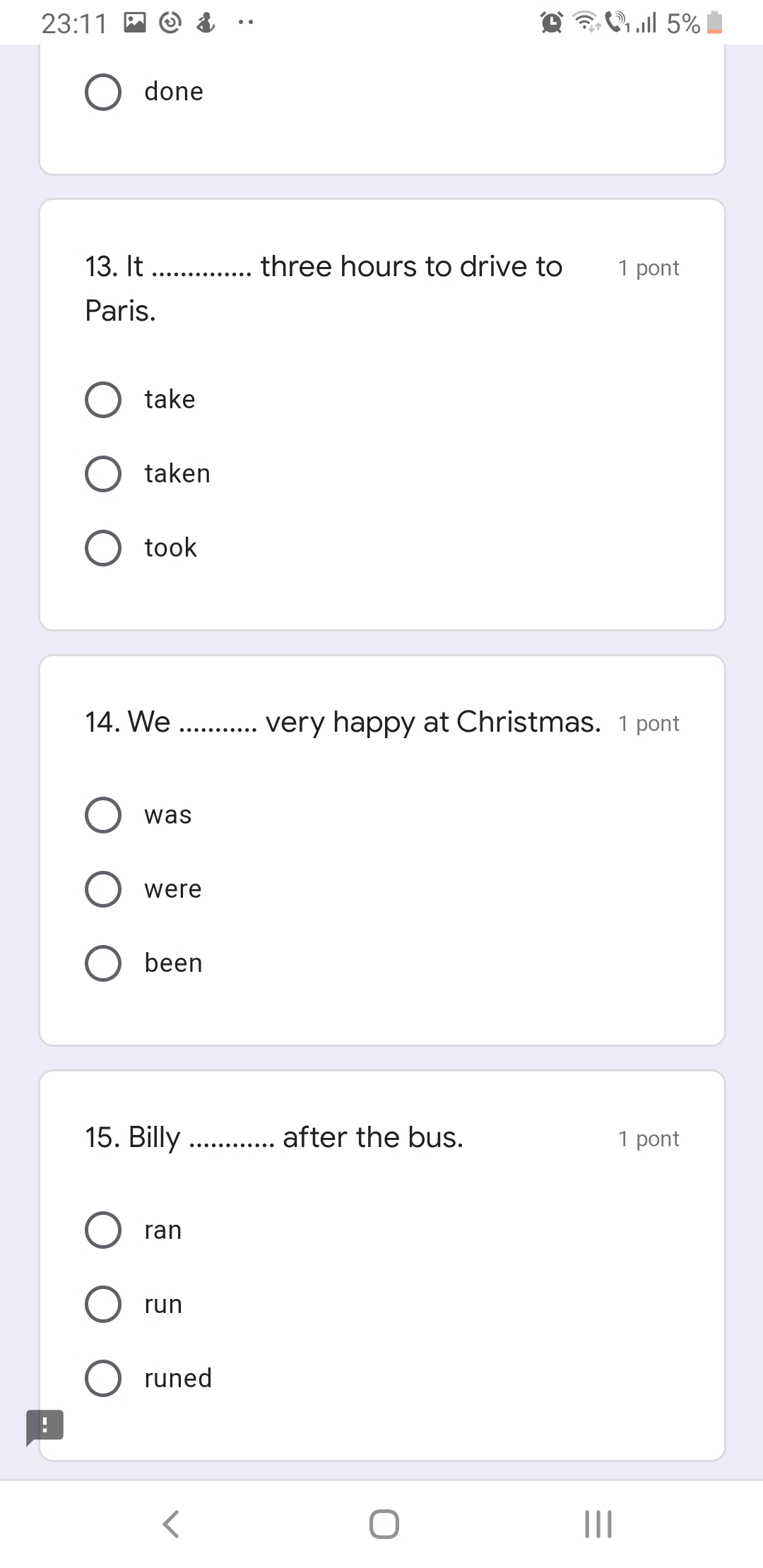Tap the Wi-Fi status icon

[x=585, y=23]
